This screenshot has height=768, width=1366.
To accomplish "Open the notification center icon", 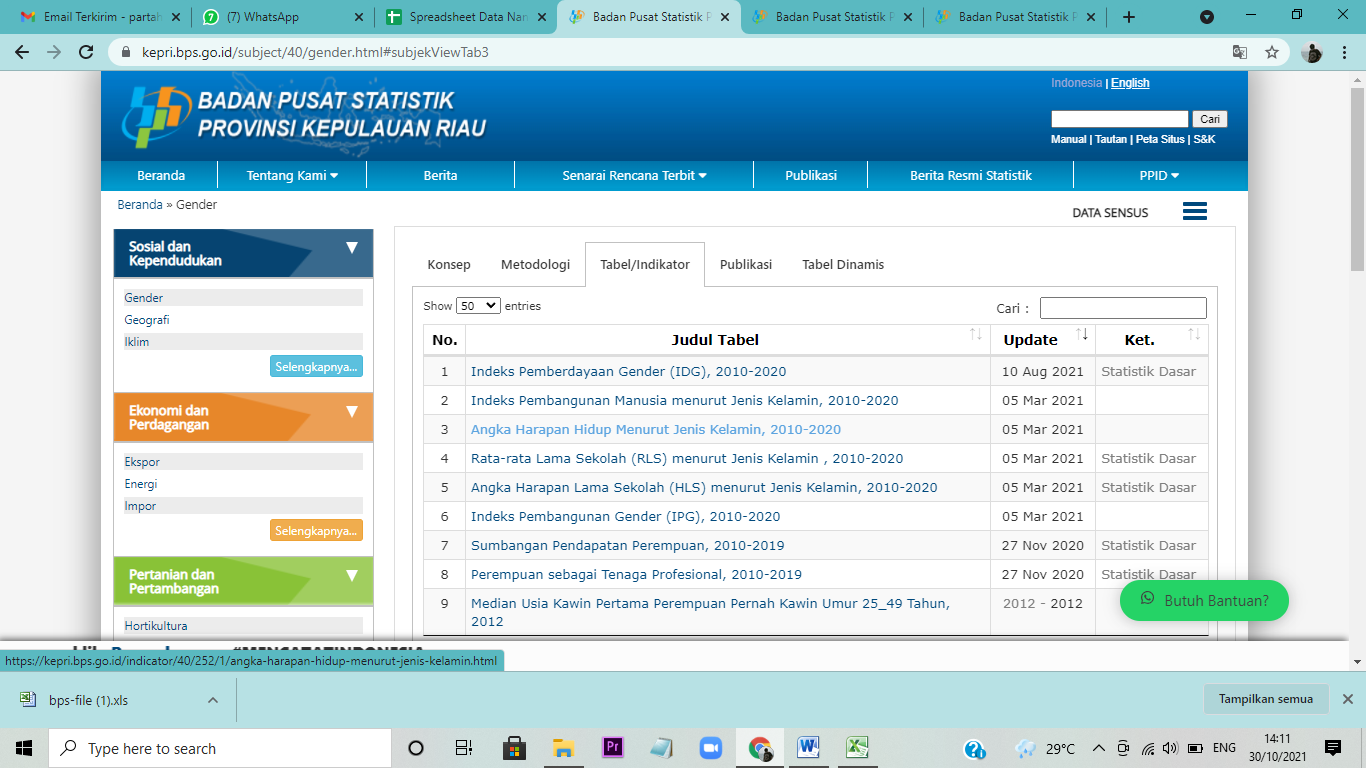I will coord(1332,748).
